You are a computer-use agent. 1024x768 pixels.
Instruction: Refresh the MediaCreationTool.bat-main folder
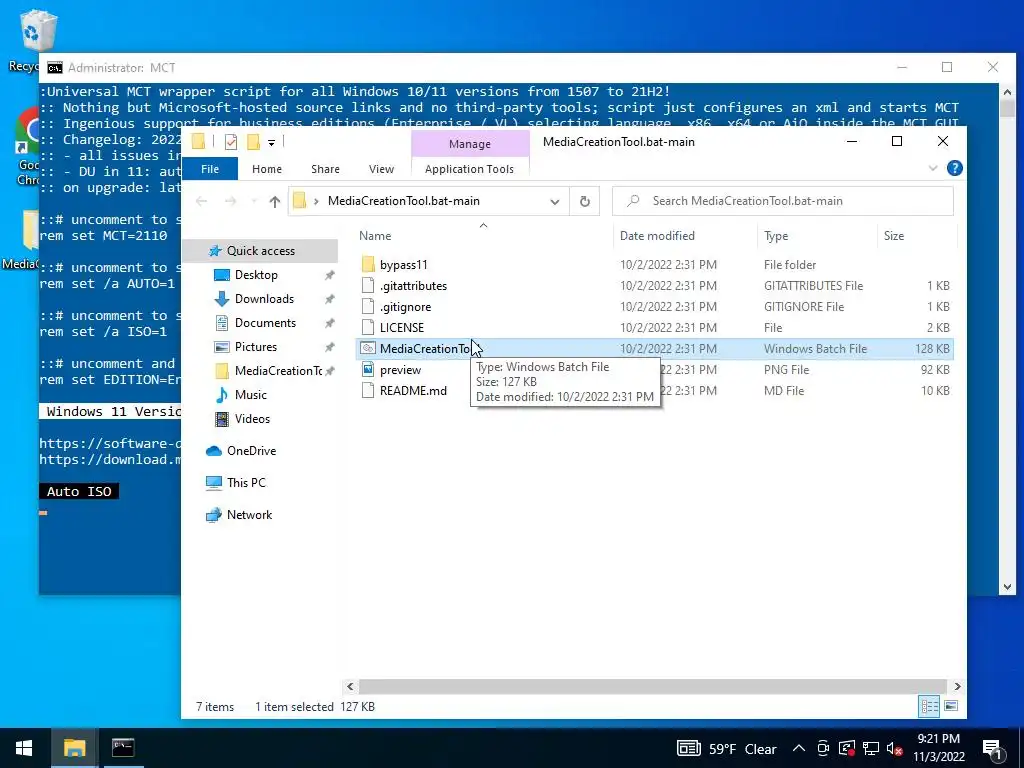584,201
